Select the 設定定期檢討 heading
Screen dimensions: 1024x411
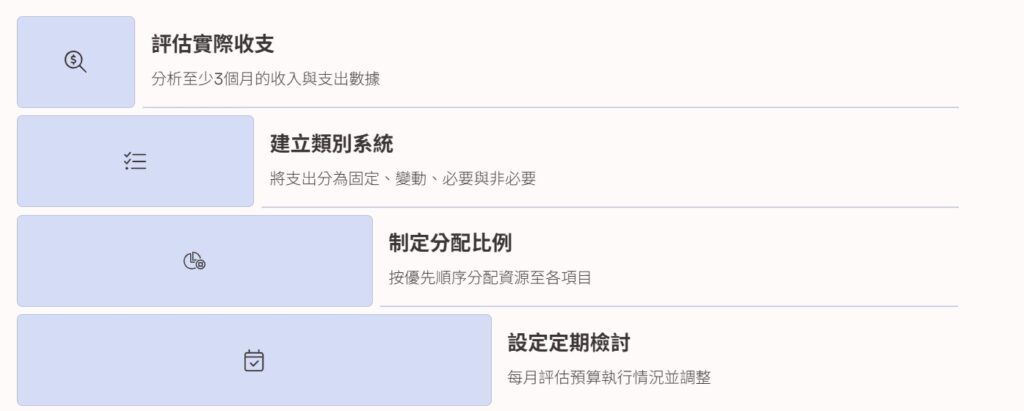tap(569, 342)
